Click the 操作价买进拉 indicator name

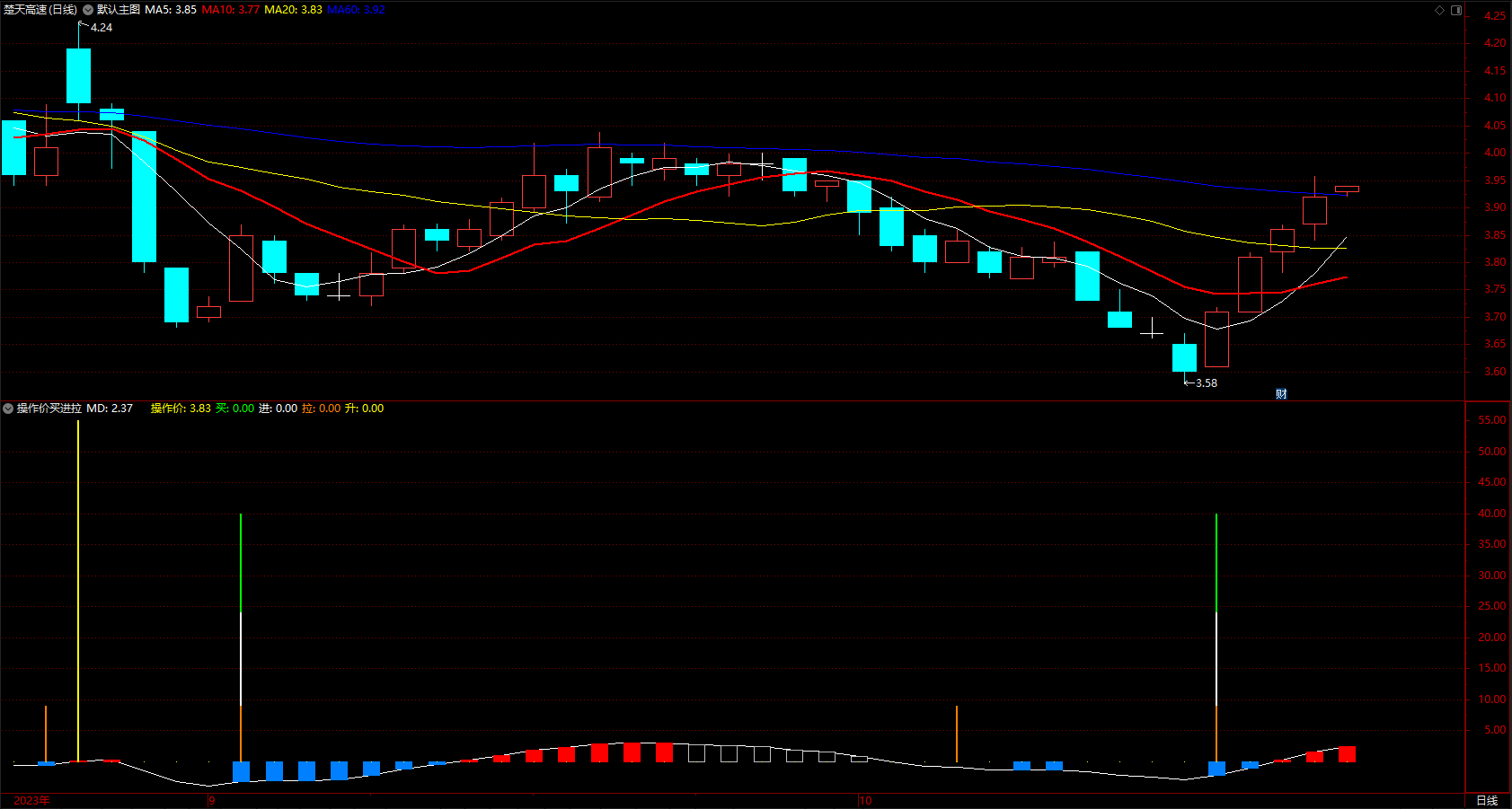tap(49, 409)
